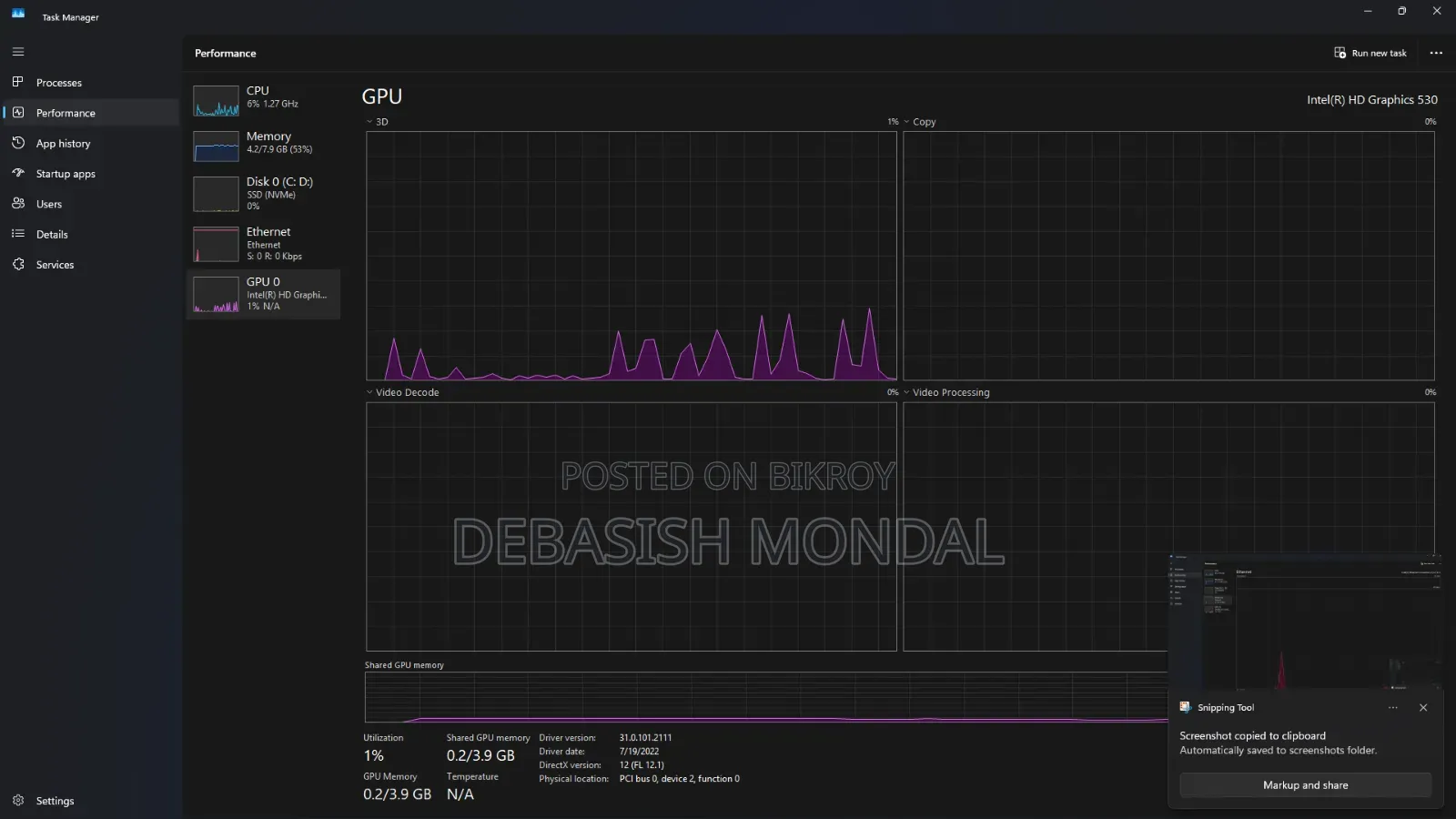Select the Disk 0 graph thumbnail
The height and width of the screenshot is (819, 1456).
pyautogui.click(x=216, y=194)
